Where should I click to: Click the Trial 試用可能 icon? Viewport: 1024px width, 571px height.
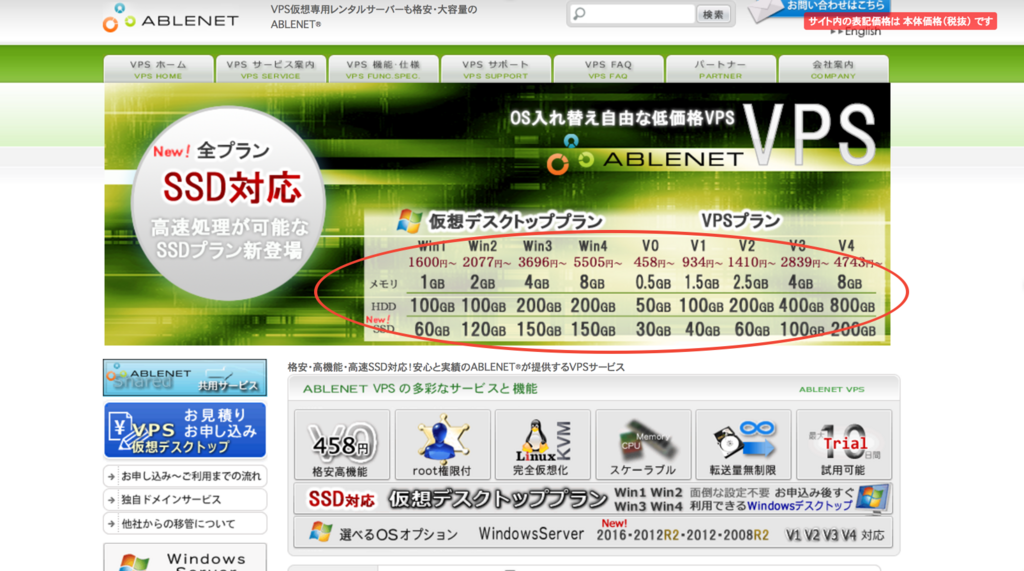pos(844,445)
